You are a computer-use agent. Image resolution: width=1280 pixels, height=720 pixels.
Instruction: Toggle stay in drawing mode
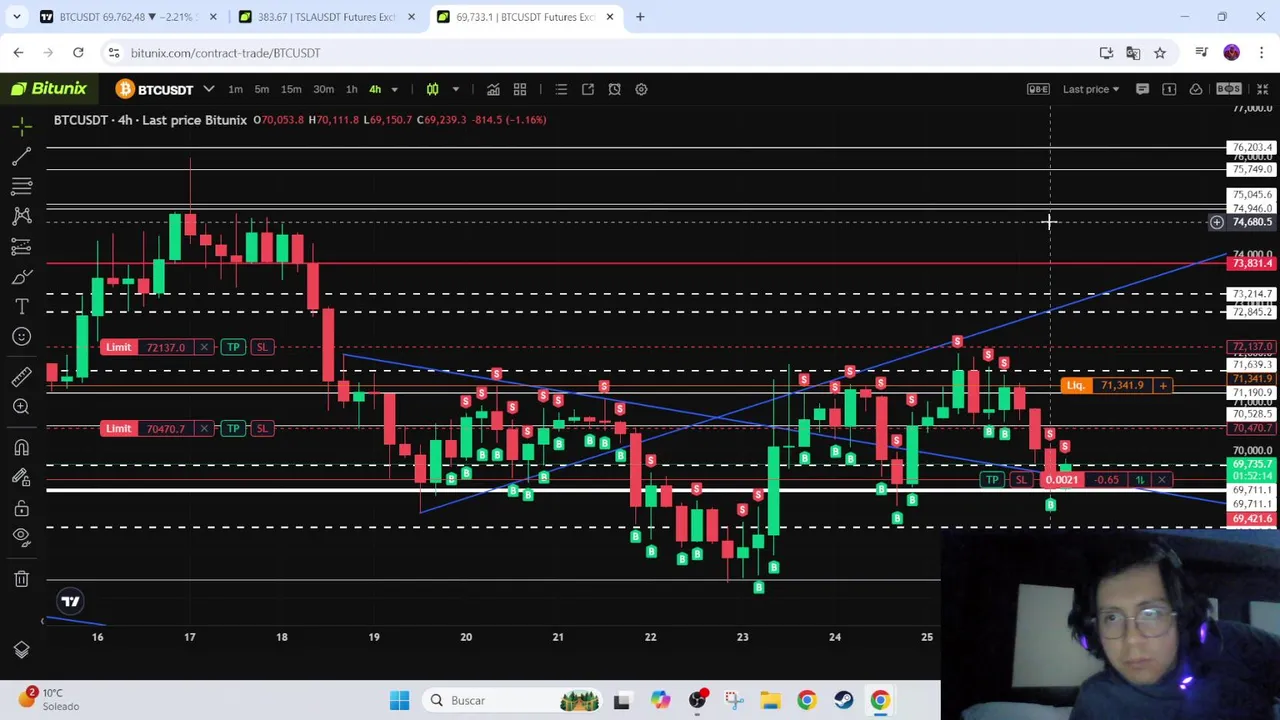pyautogui.click(x=22, y=477)
